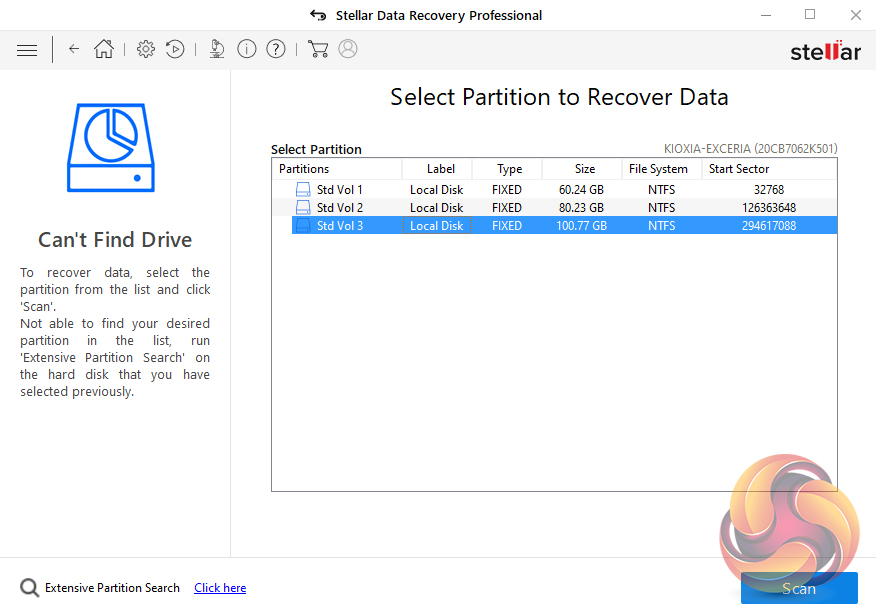876x614 pixels.
Task: Open the settings gear
Action: point(146,49)
